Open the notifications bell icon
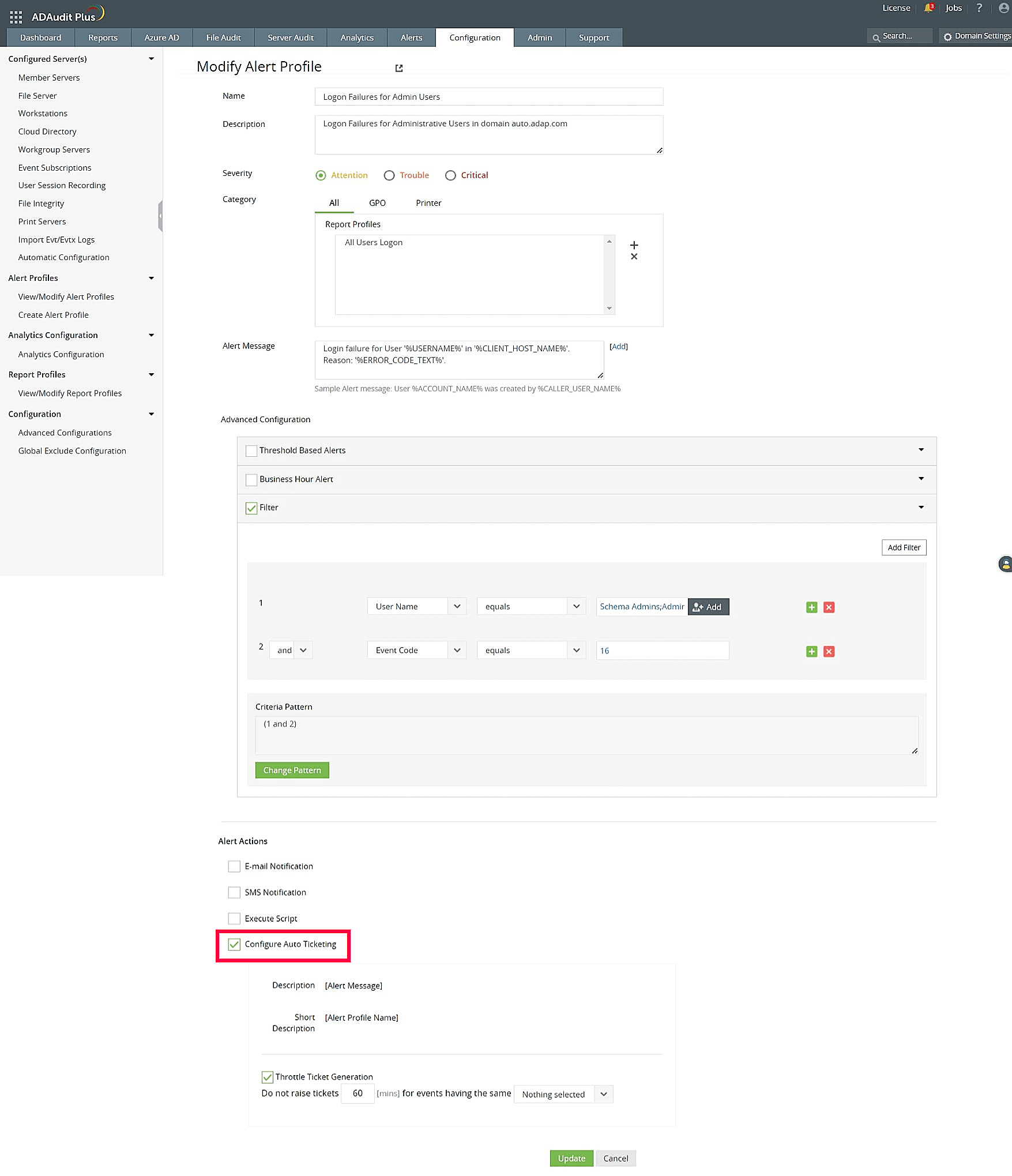The width and height of the screenshot is (1012, 1176). [x=928, y=8]
